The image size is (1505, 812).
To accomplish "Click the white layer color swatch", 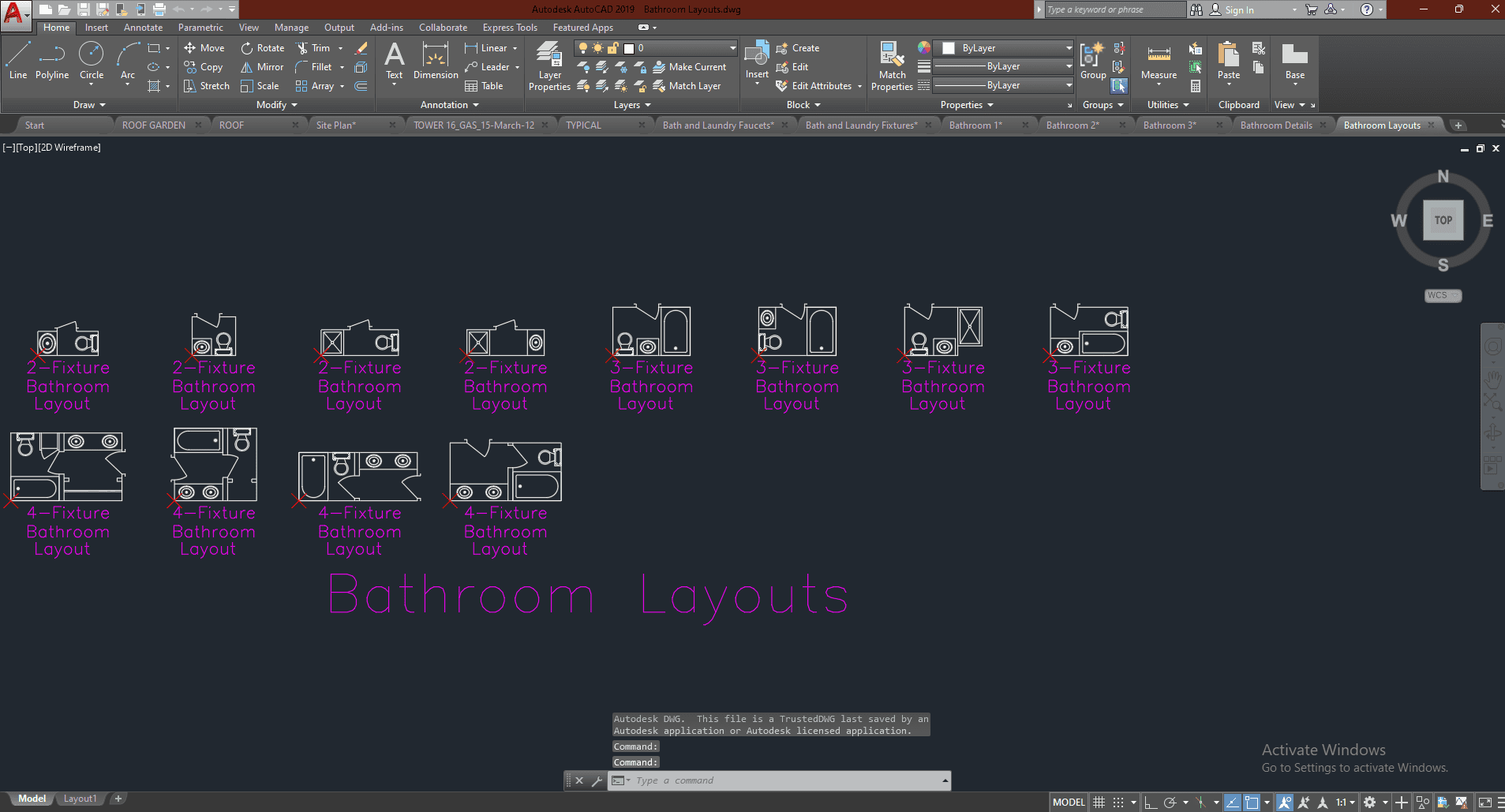I will [x=629, y=48].
